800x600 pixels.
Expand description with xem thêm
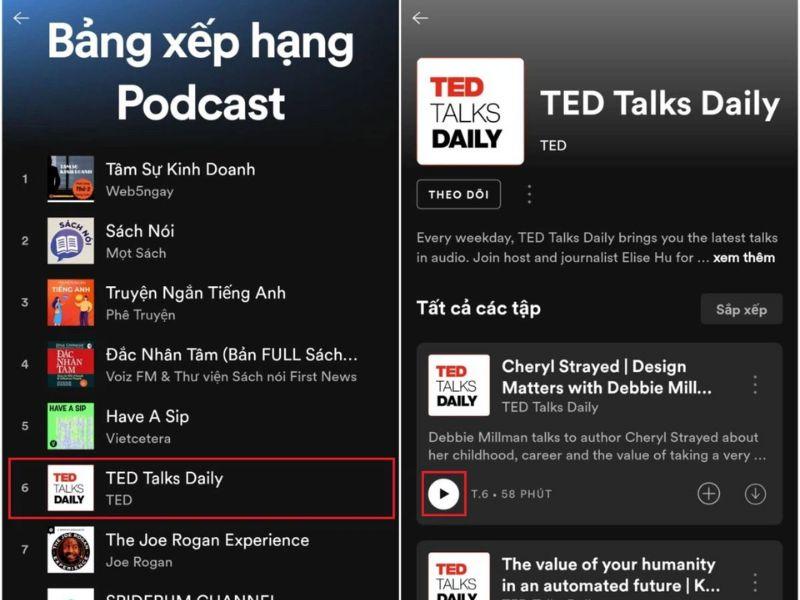[744, 257]
